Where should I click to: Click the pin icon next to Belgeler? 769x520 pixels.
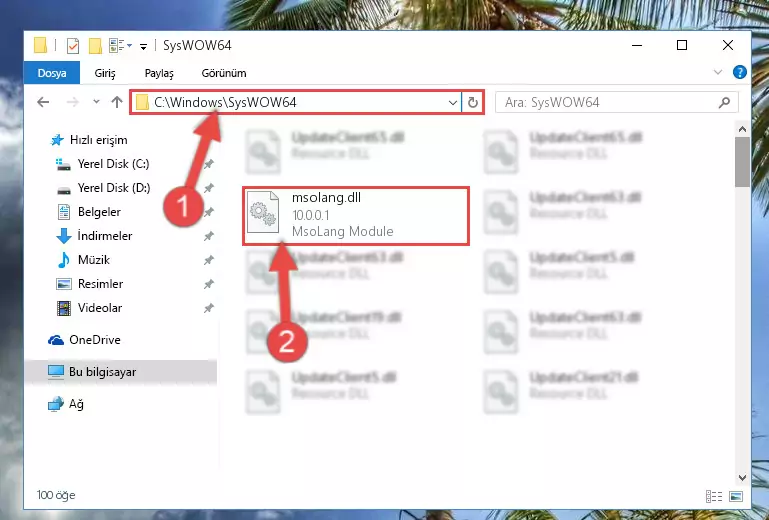tap(209, 212)
